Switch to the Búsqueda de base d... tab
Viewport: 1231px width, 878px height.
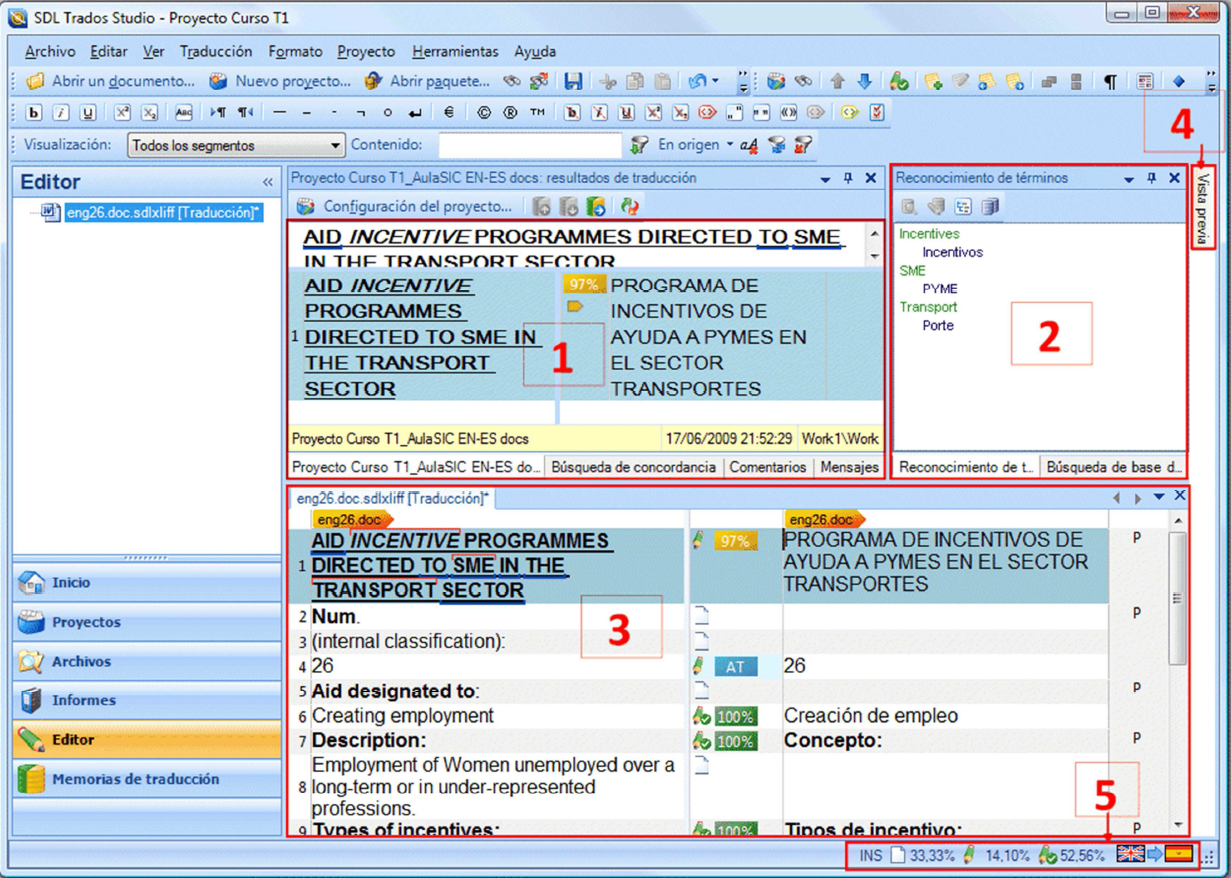[x=1114, y=467]
